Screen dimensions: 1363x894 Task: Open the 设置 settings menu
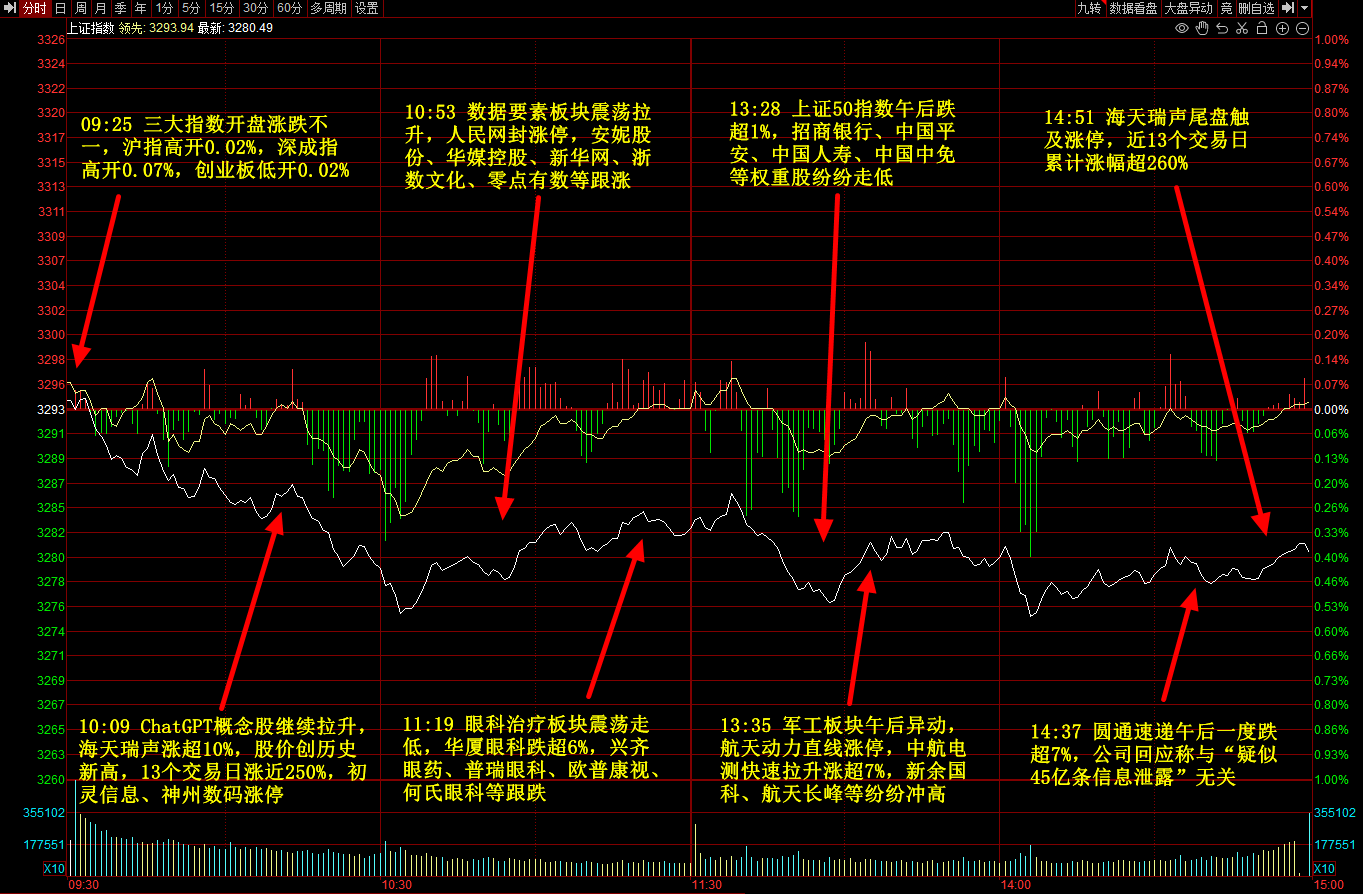coord(367,8)
